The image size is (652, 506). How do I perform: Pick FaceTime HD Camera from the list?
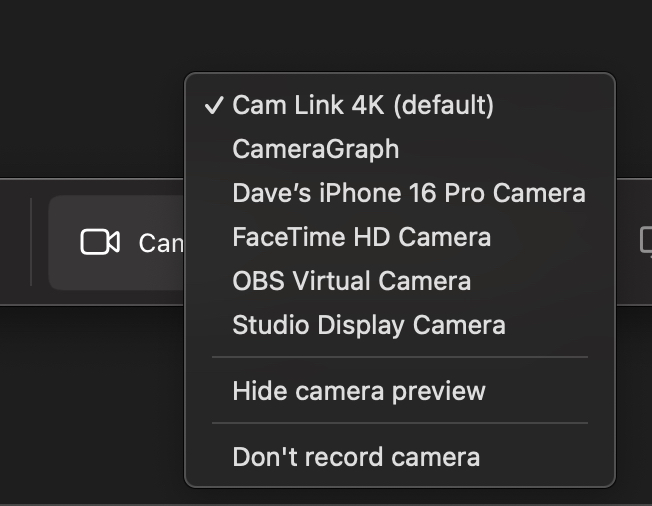point(361,237)
